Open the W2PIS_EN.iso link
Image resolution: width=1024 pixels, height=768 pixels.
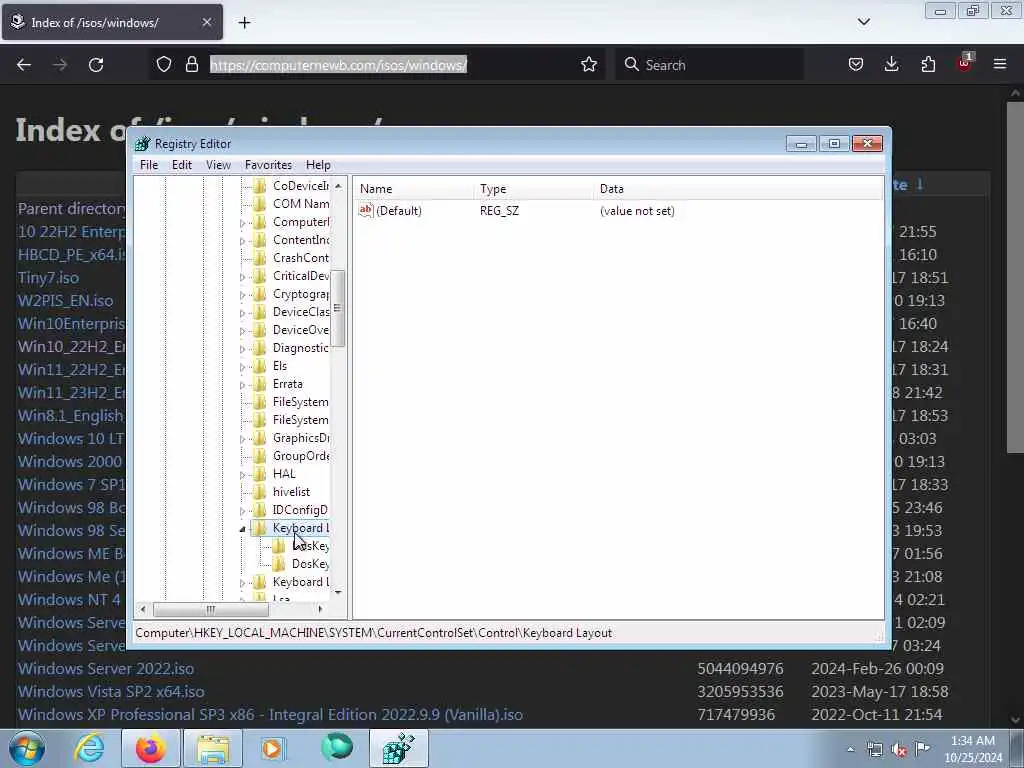(x=65, y=300)
